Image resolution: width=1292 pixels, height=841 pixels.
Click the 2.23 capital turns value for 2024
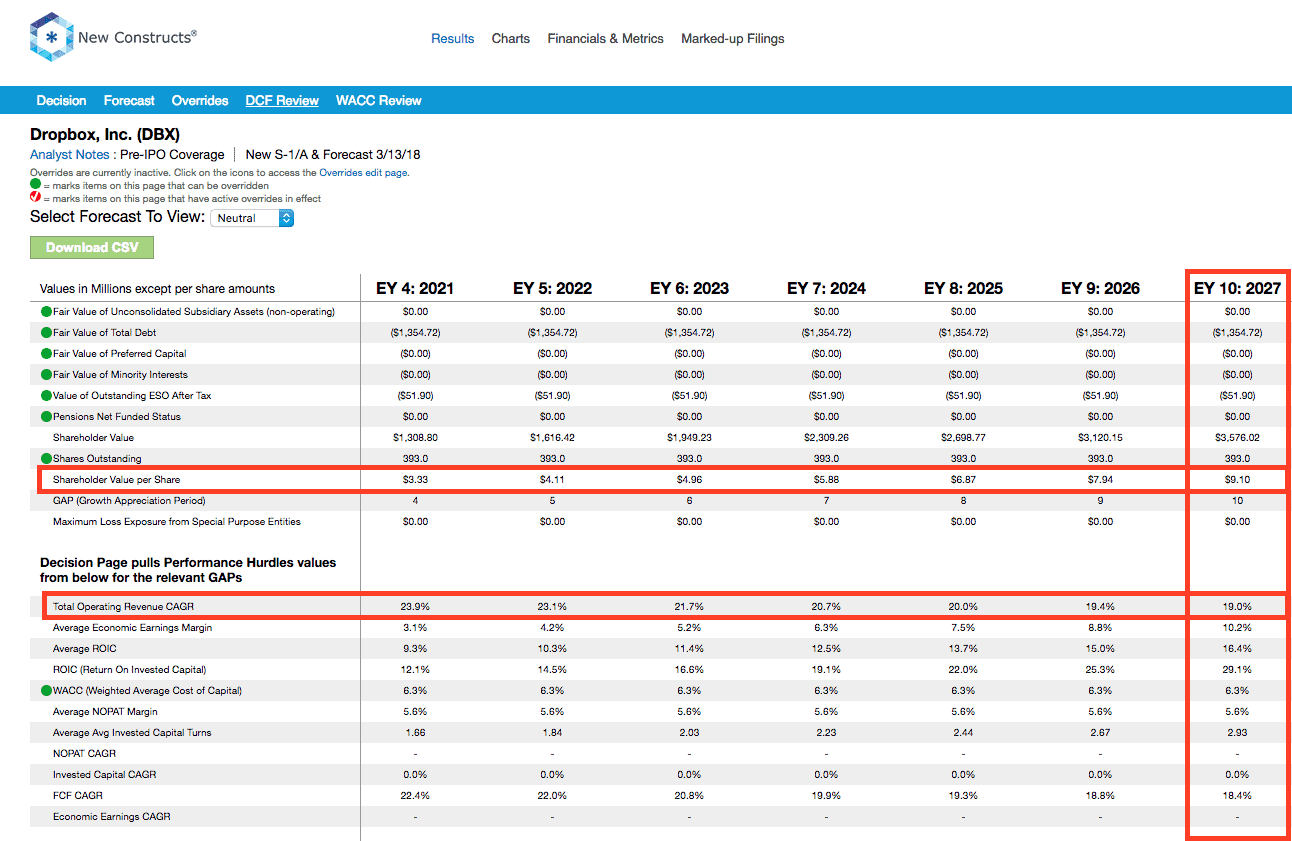click(x=826, y=733)
